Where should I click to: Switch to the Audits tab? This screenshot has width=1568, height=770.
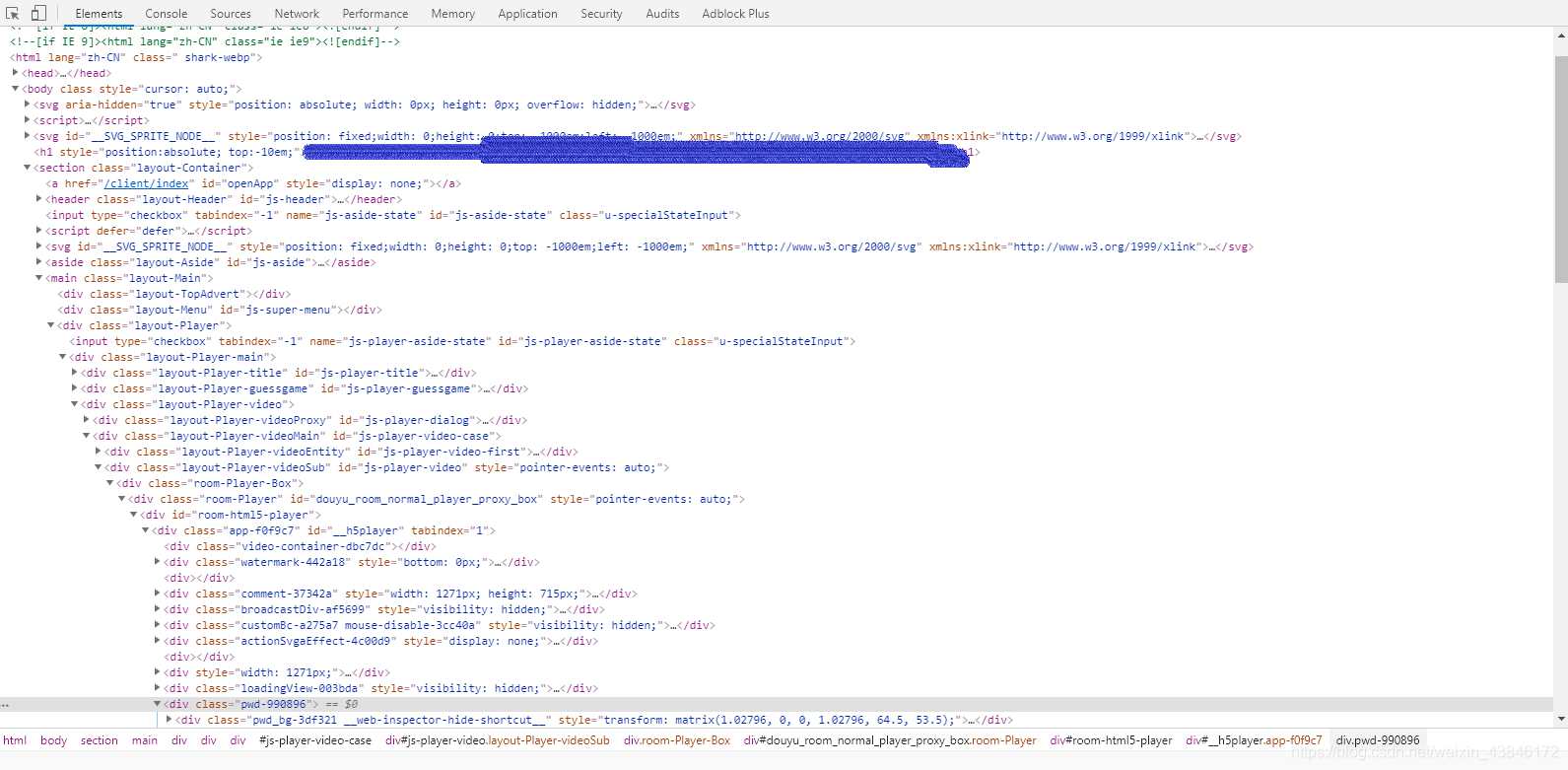pos(662,14)
